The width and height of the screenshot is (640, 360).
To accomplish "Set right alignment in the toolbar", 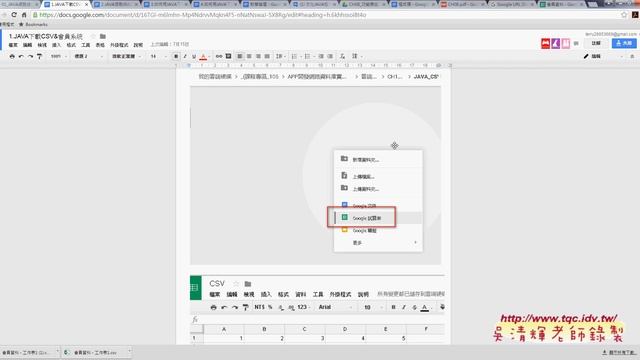I will click(x=258, y=56).
